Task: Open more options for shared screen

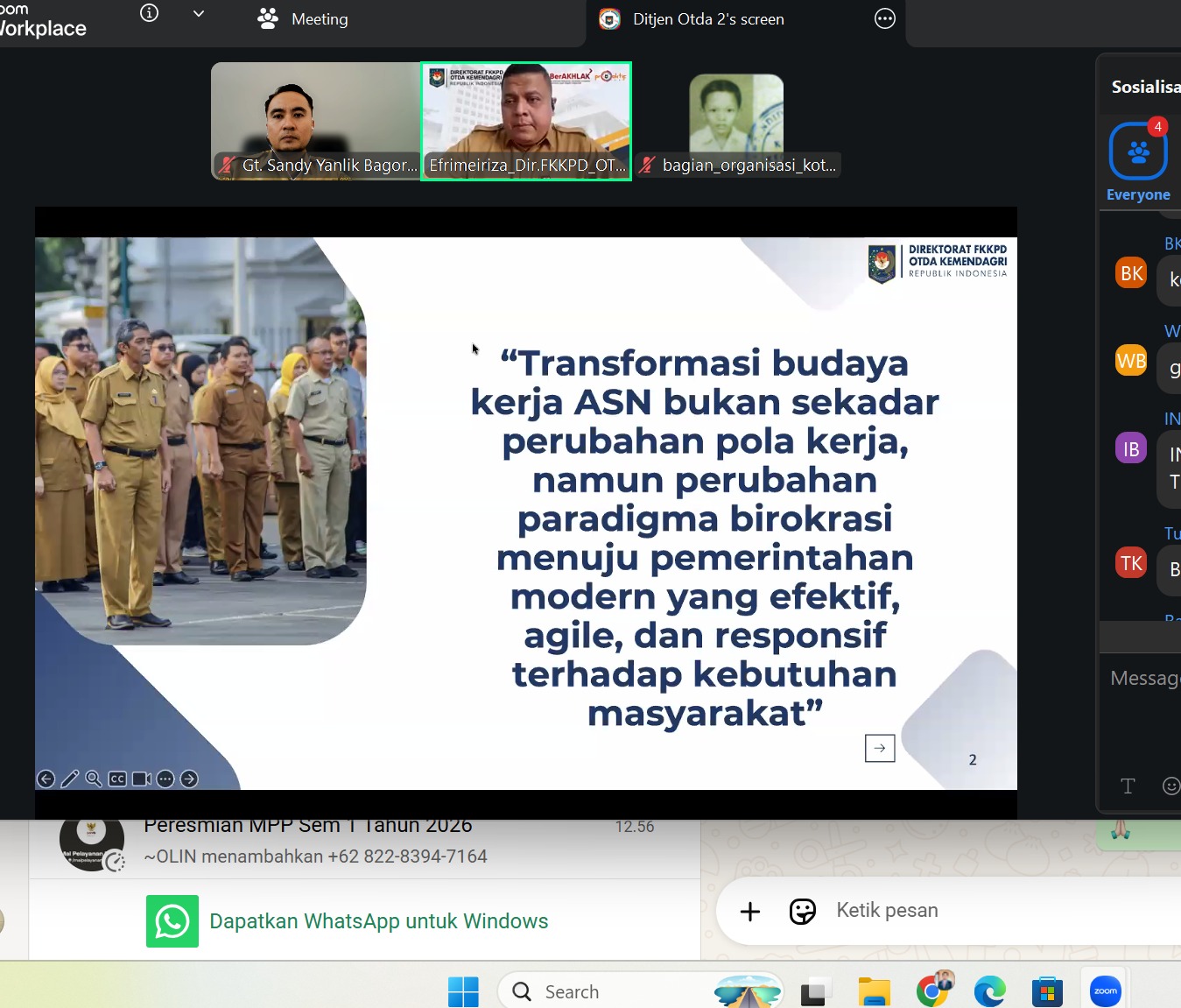Action: click(885, 18)
